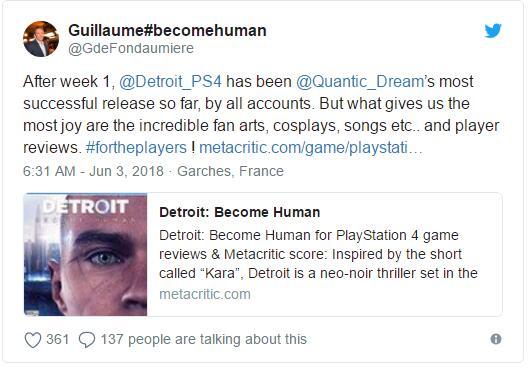Open the Detroit cover art thumbnail
Viewport: 528px width, 368px height.
86,255
